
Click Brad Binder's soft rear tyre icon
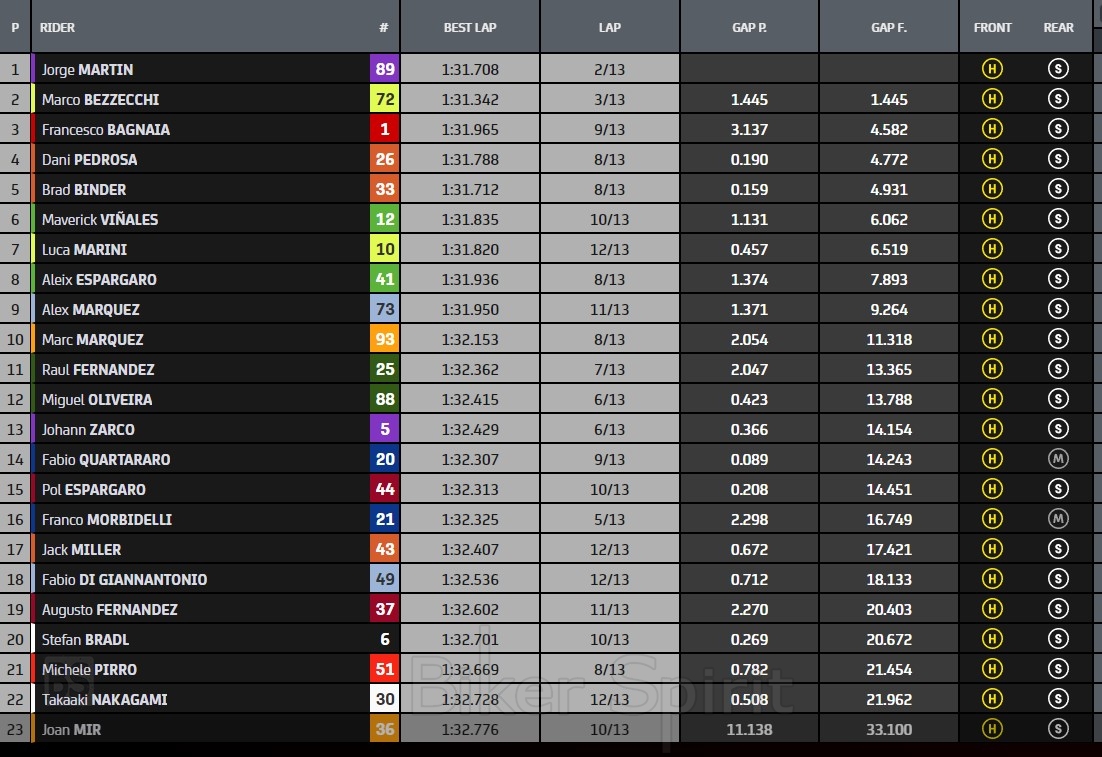(1058, 189)
